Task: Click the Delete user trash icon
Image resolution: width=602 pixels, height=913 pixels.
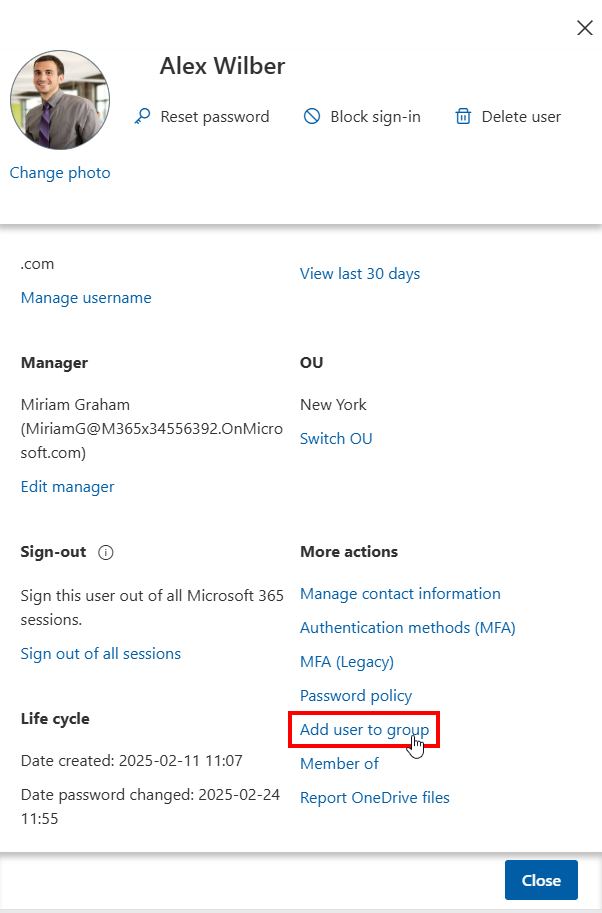Action: (463, 117)
